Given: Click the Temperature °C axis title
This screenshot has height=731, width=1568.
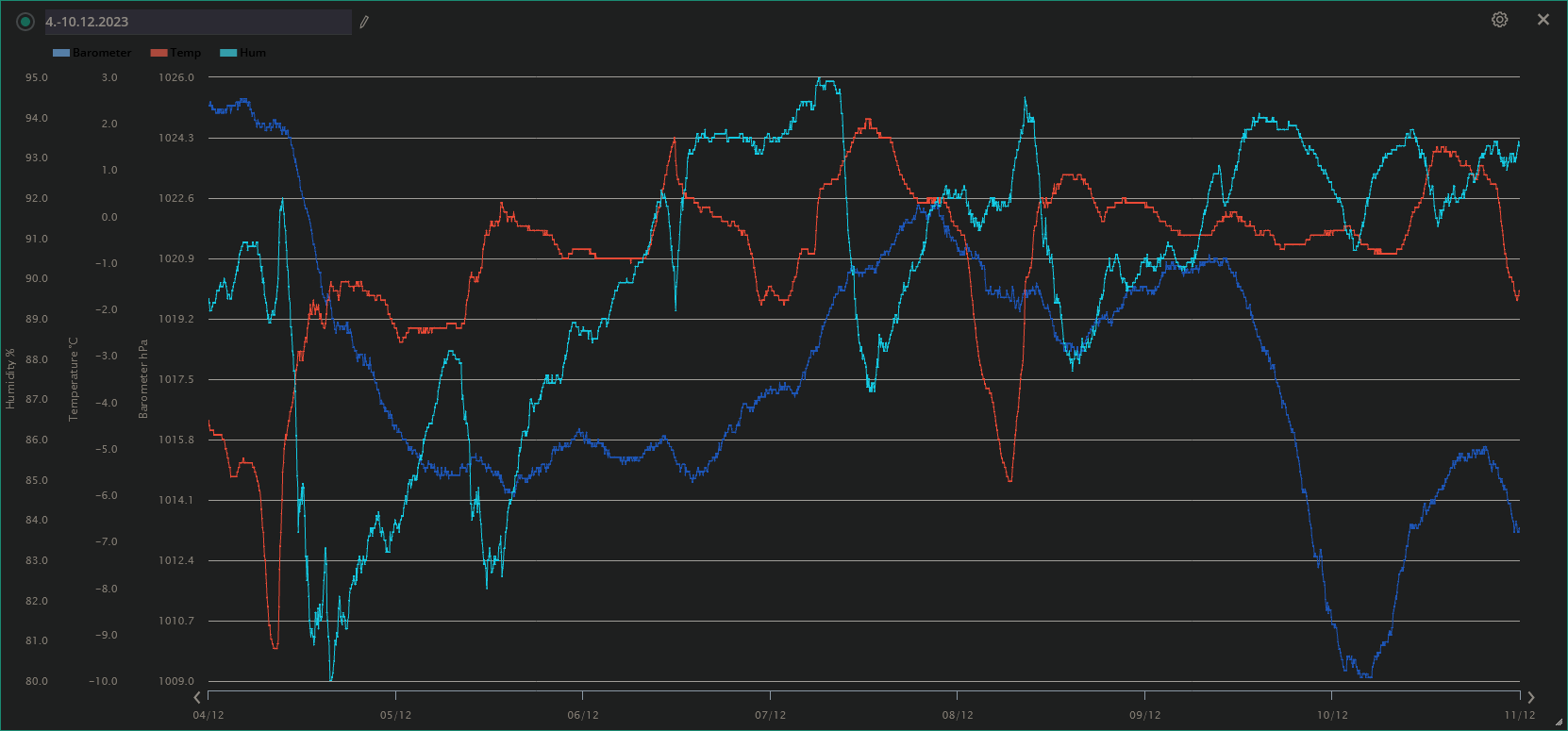Looking at the screenshot, I should click(73, 379).
